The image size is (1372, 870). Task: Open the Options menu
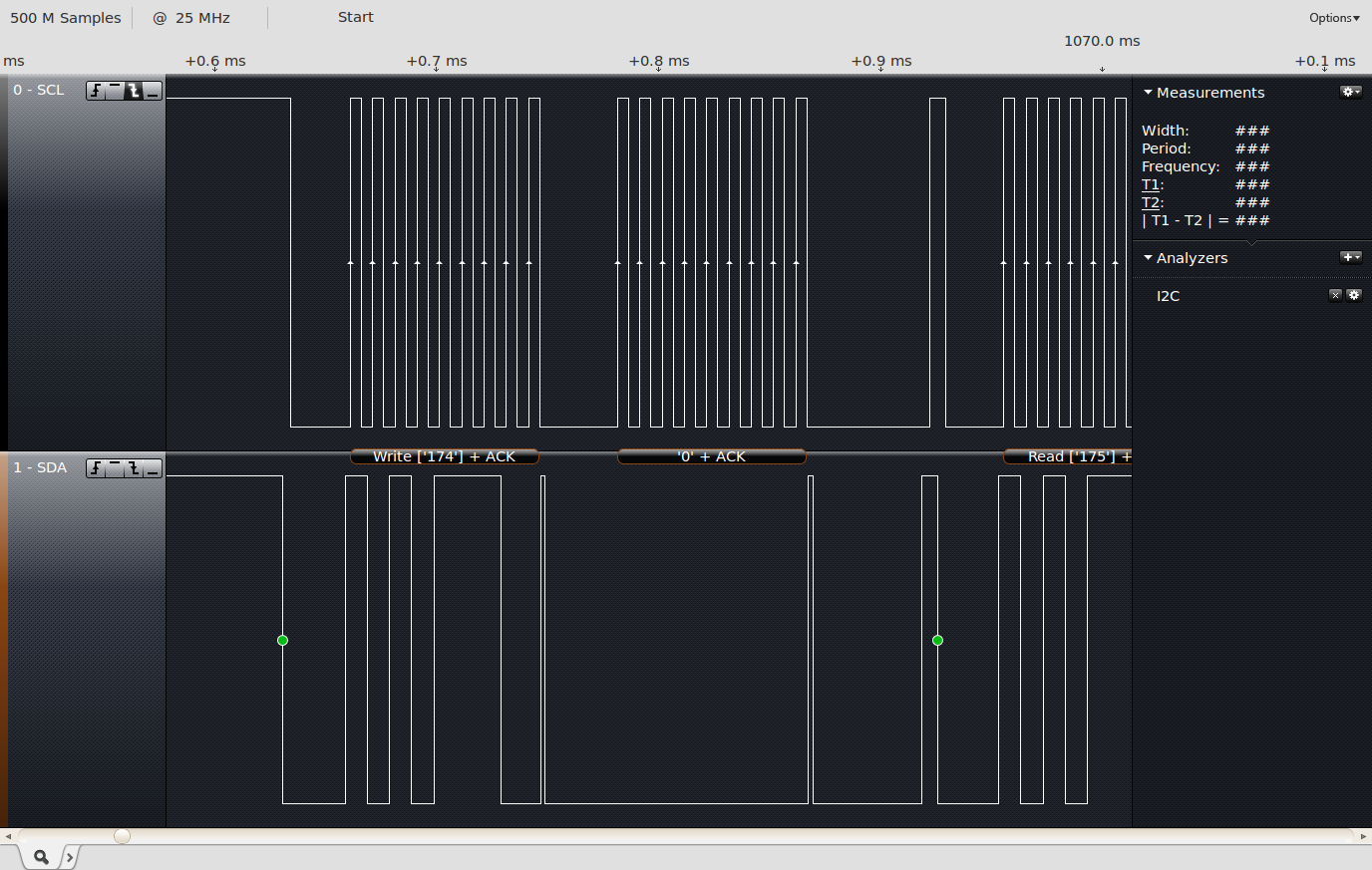point(1334,18)
